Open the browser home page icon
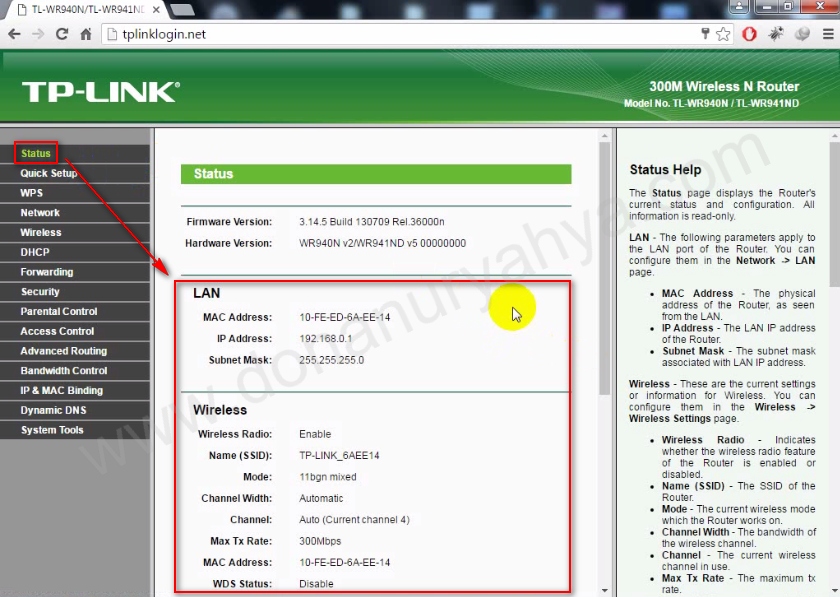The width and height of the screenshot is (840, 597). pos(86,34)
